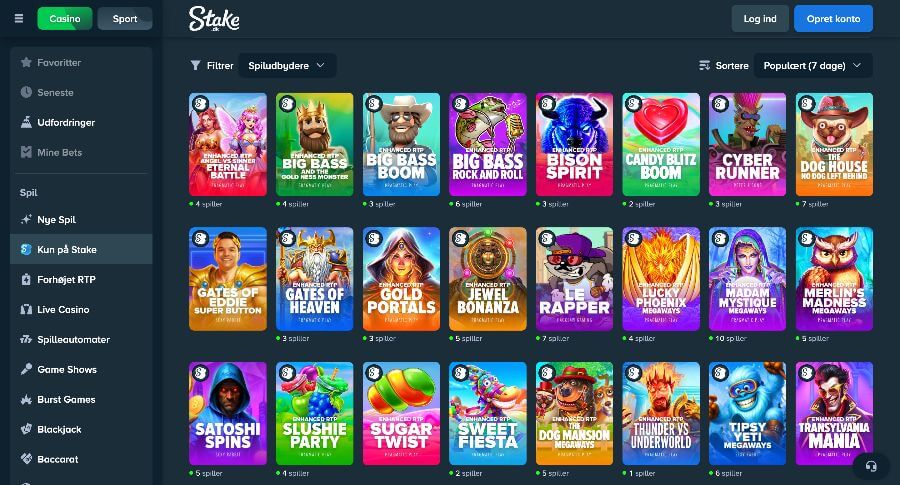Click the Seneste clock icon
The height and width of the screenshot is (485, 900).
[26, 92]
